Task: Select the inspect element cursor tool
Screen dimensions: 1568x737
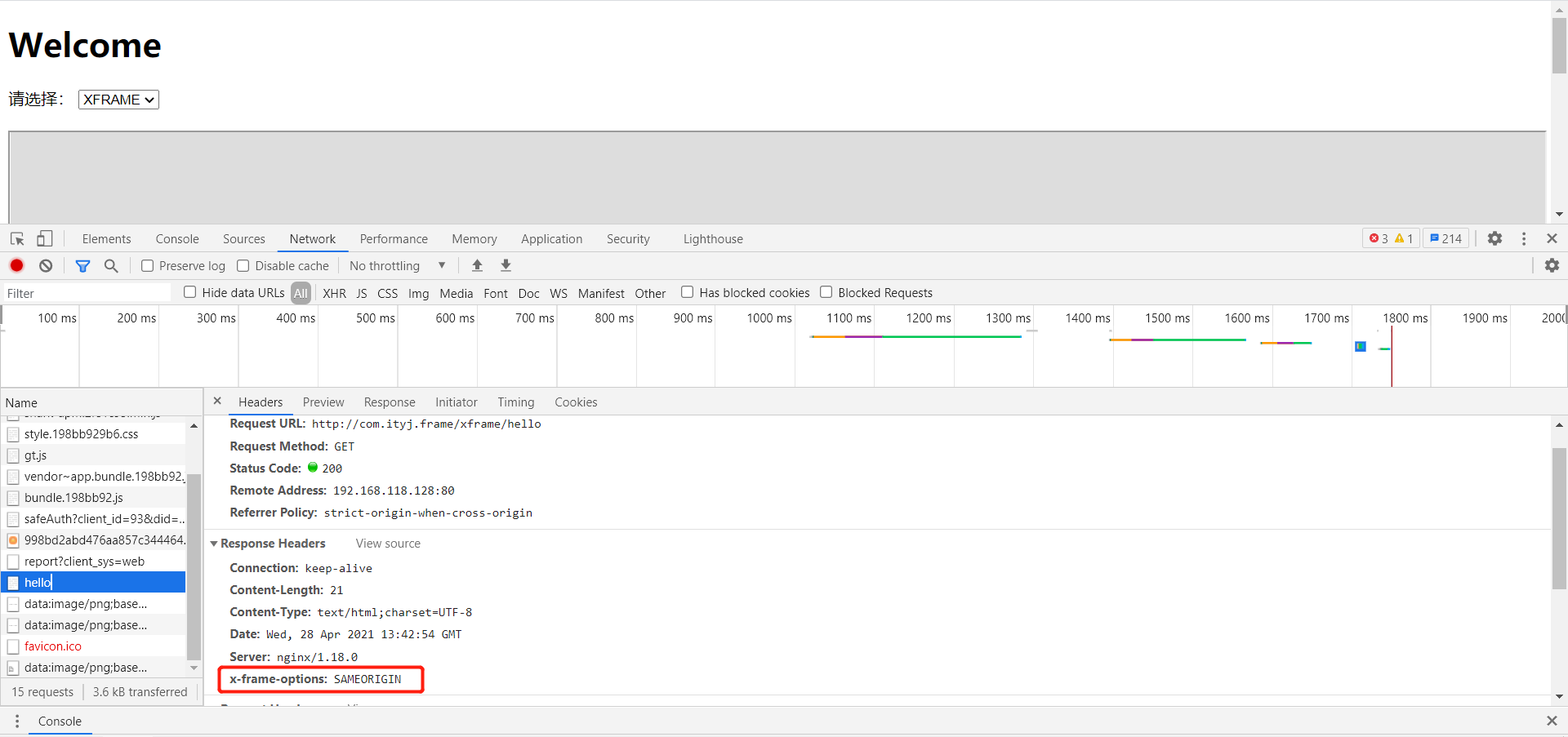Action: point(16,238)
